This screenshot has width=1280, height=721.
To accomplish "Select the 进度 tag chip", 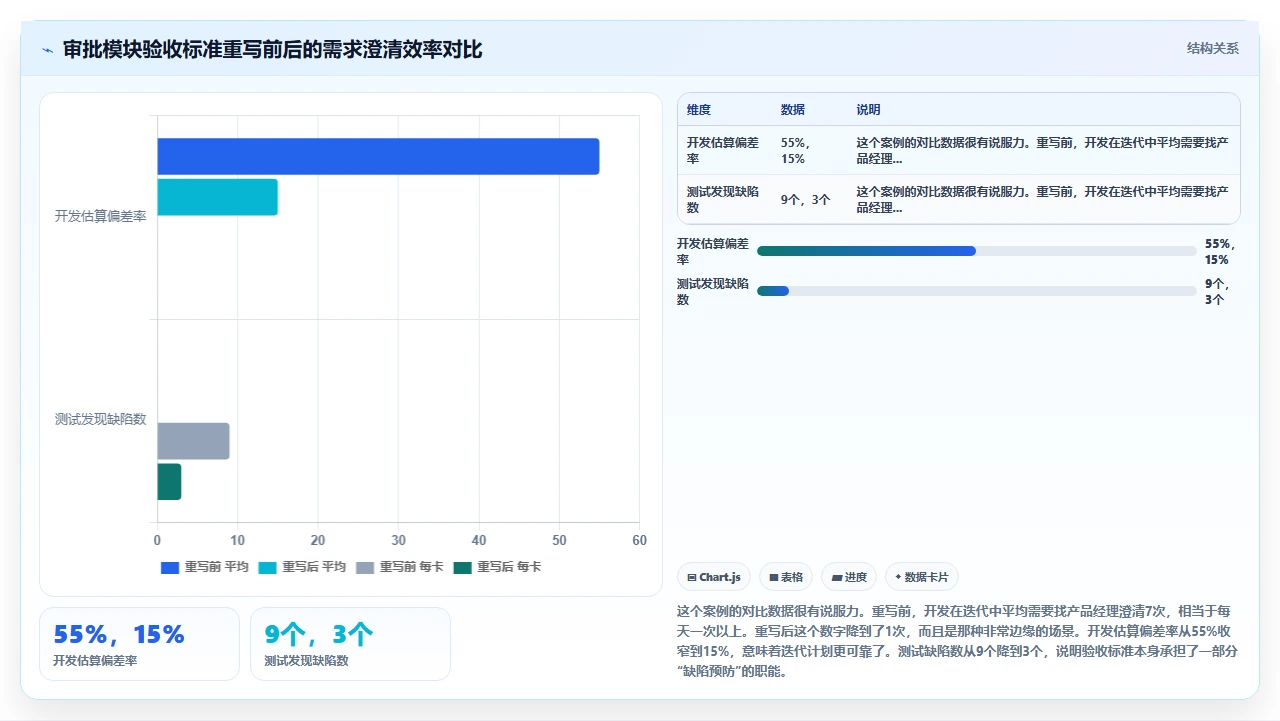I will click(x=849, y=577).
